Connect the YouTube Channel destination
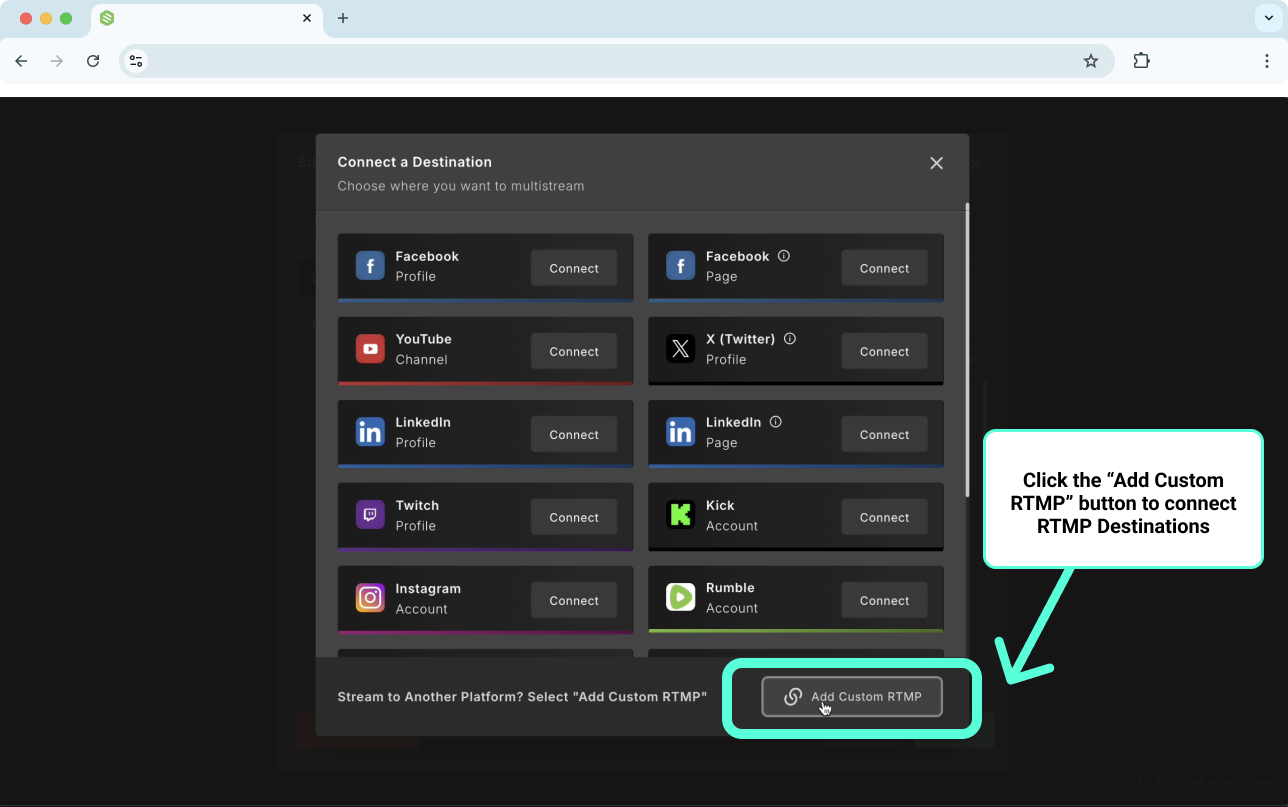 tap(574, 351)
